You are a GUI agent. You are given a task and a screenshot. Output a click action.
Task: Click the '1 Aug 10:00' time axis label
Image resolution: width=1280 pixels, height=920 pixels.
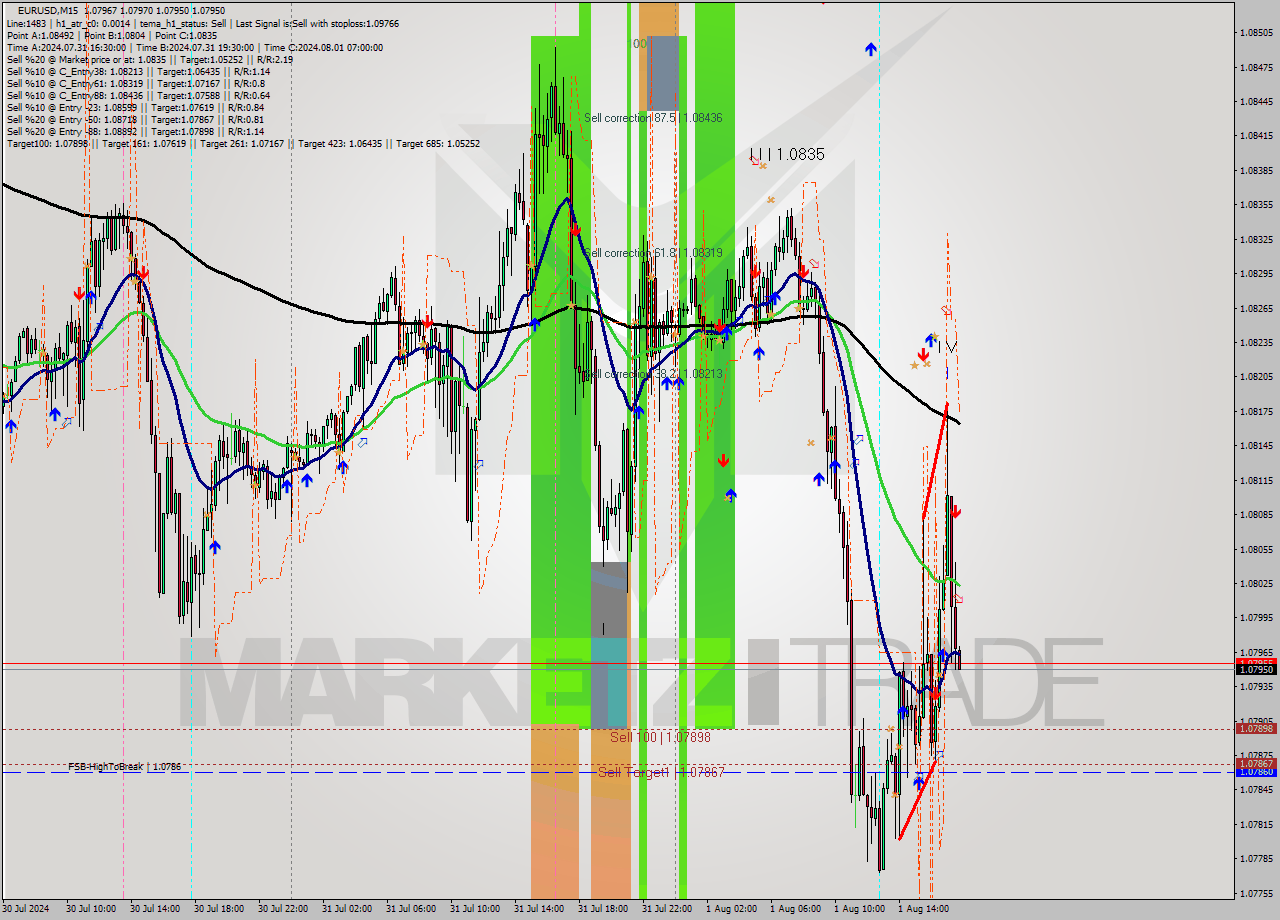tap(860, 909)
